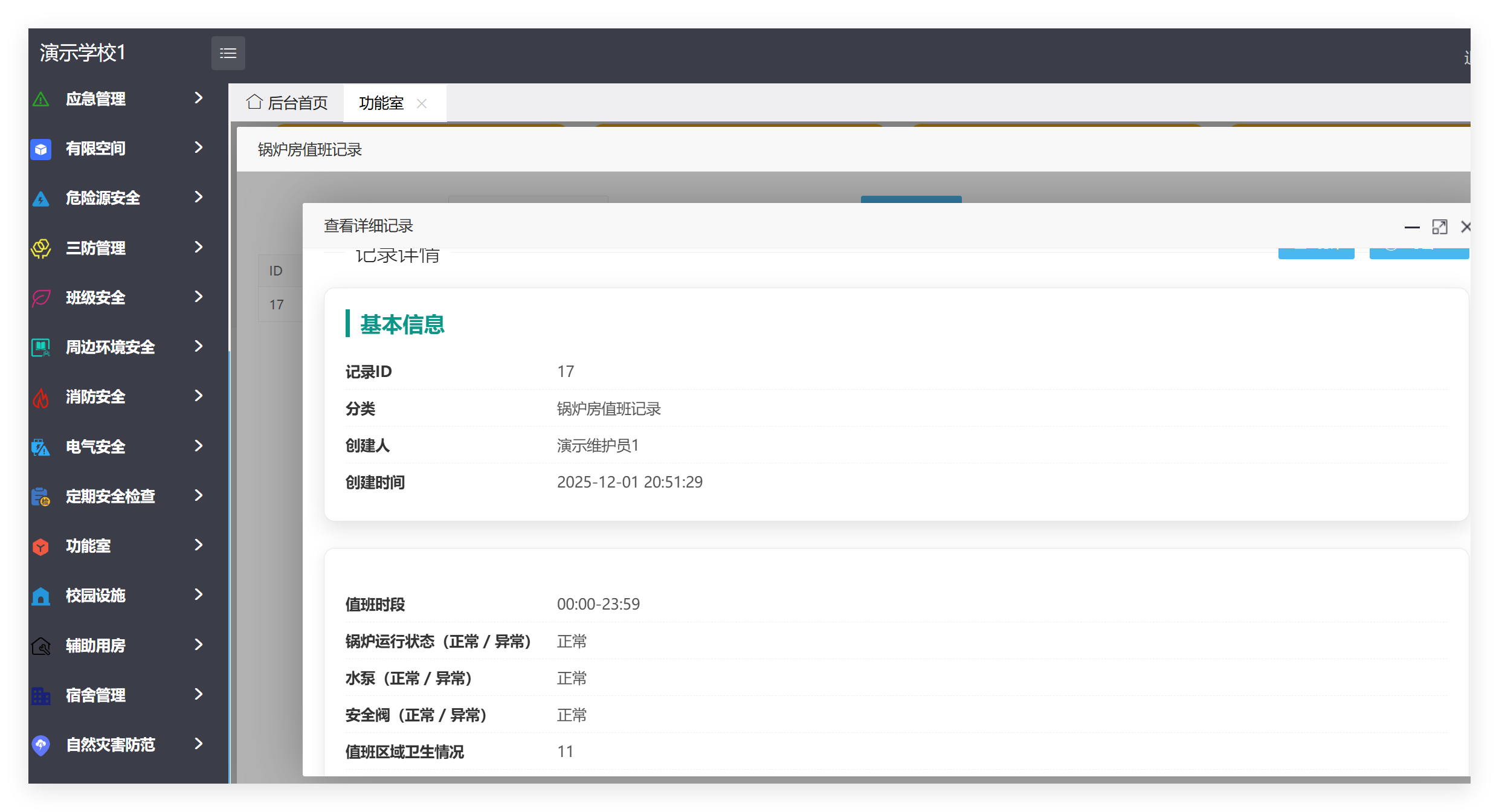Expand the 班级安全 menu chevron
Image resolution: width=1499 pixels, height=812 pixels.
[199, 297]
